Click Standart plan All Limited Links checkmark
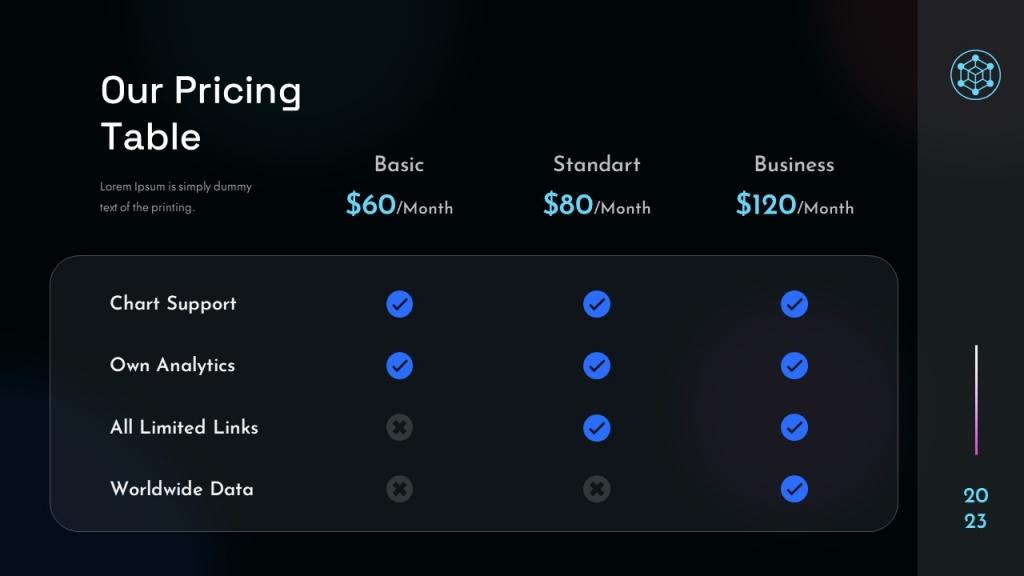This screenshot has height=576, width=1024. point(597,428)
